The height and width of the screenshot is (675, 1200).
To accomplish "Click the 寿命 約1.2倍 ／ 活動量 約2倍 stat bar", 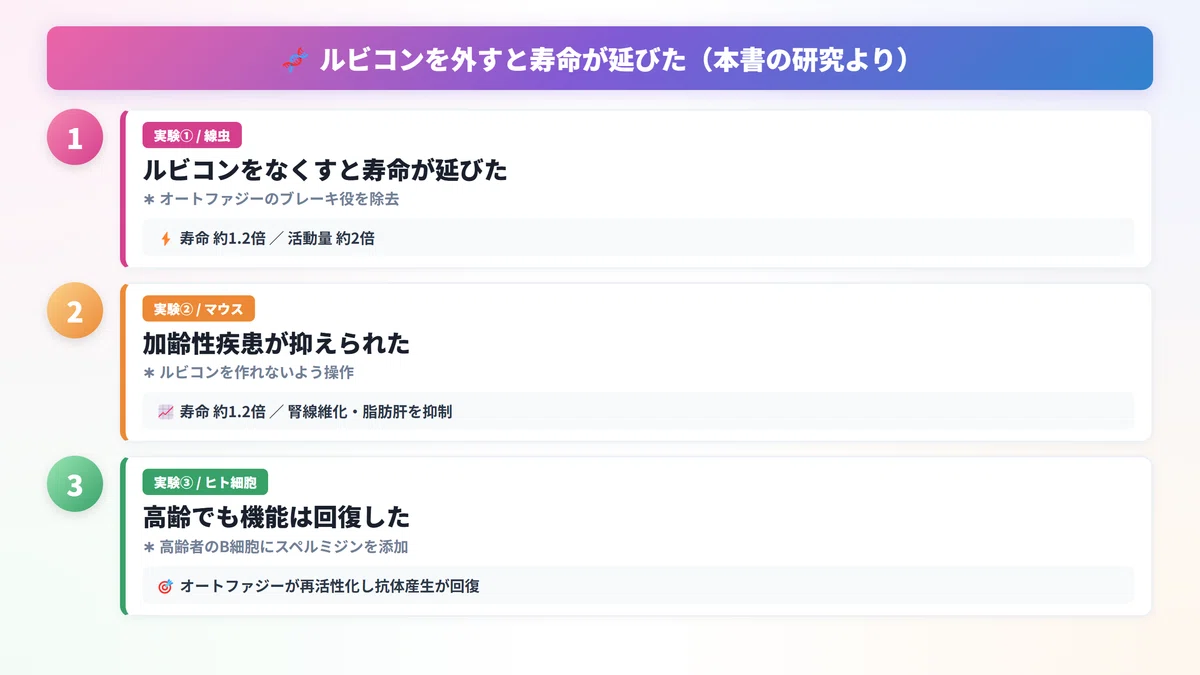I will click(638, 239).
